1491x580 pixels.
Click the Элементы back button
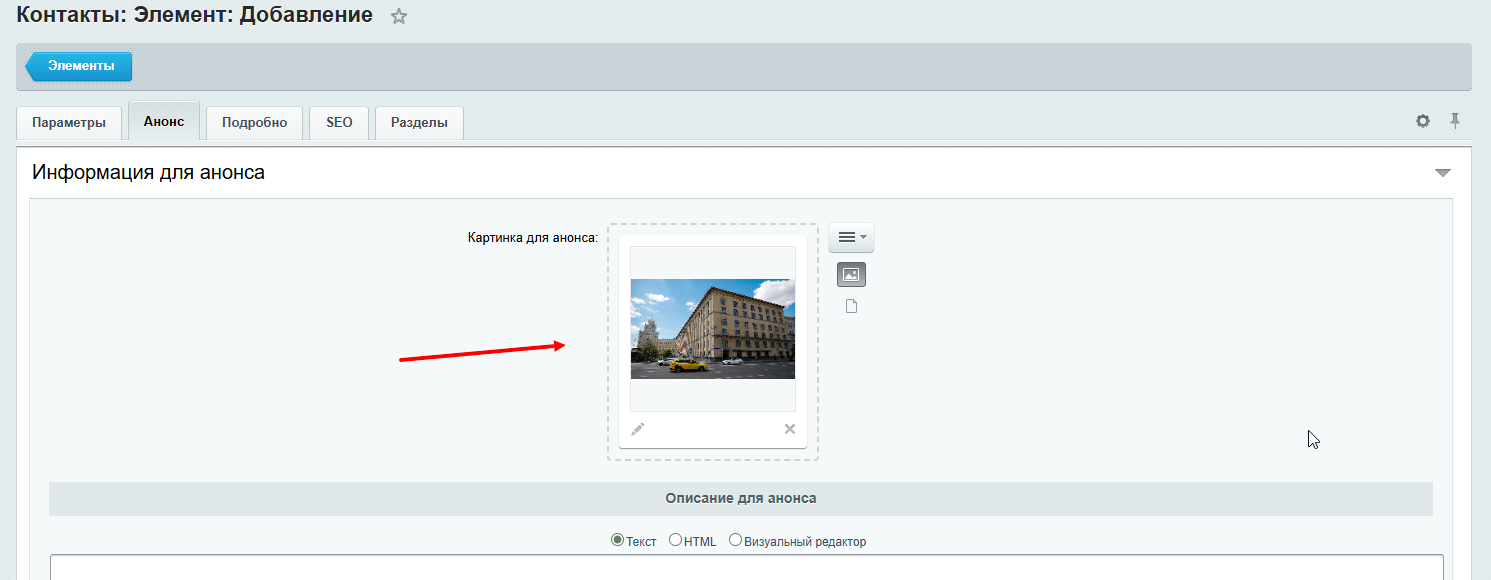(80, 66)
